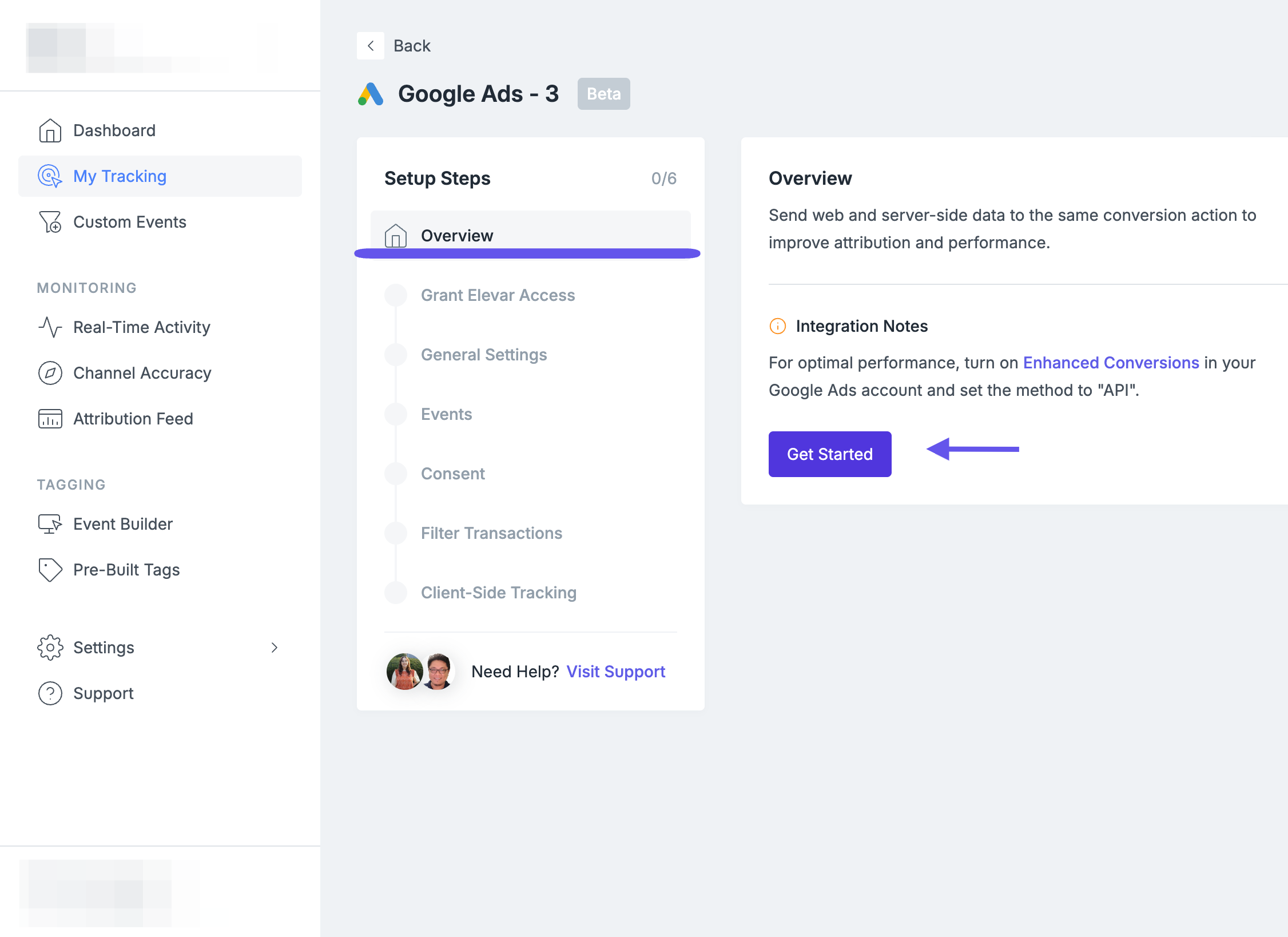Image resolution: width=1288 pixels, height=937 pixels.
Task: Click the Events step circle
Action: click(x=396, y=414)
